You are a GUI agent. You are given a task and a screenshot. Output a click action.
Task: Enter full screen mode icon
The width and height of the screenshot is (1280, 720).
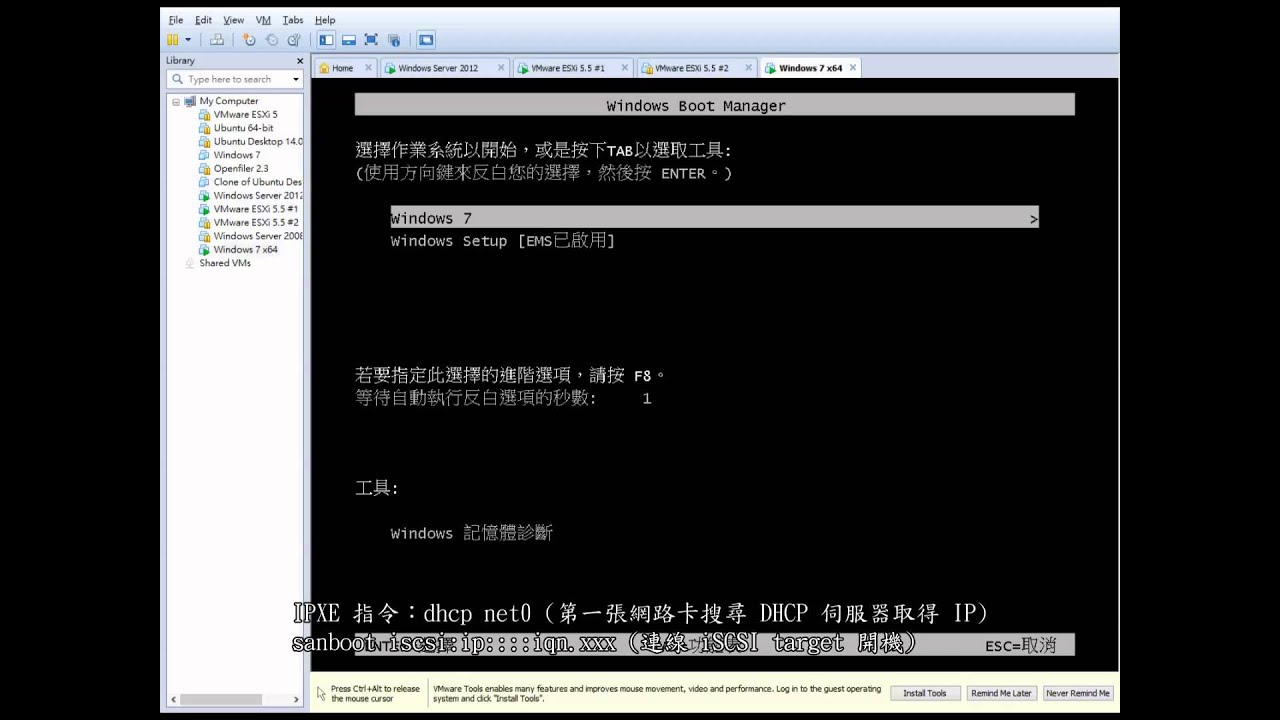(x=371, y=40)
